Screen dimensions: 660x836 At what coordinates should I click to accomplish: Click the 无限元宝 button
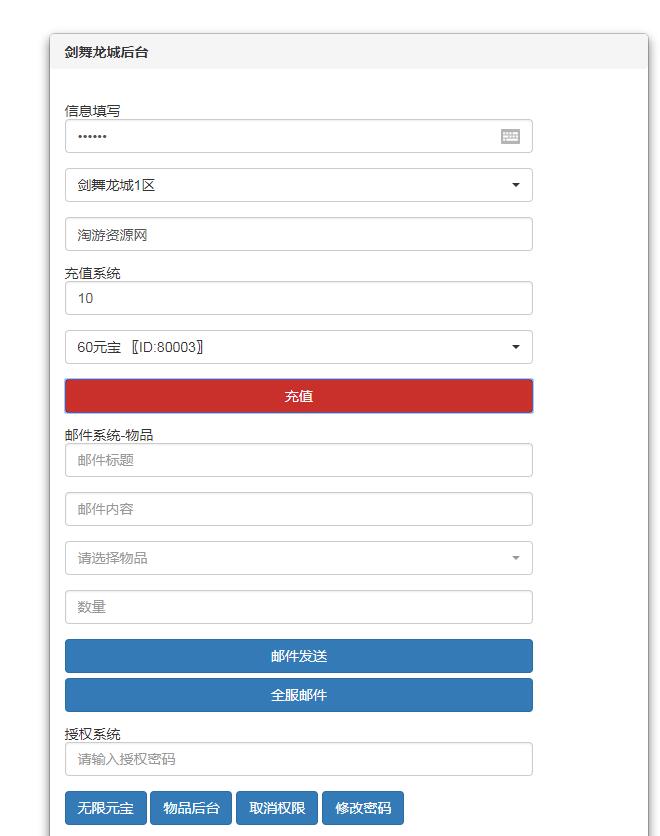(x=105, y=808)
